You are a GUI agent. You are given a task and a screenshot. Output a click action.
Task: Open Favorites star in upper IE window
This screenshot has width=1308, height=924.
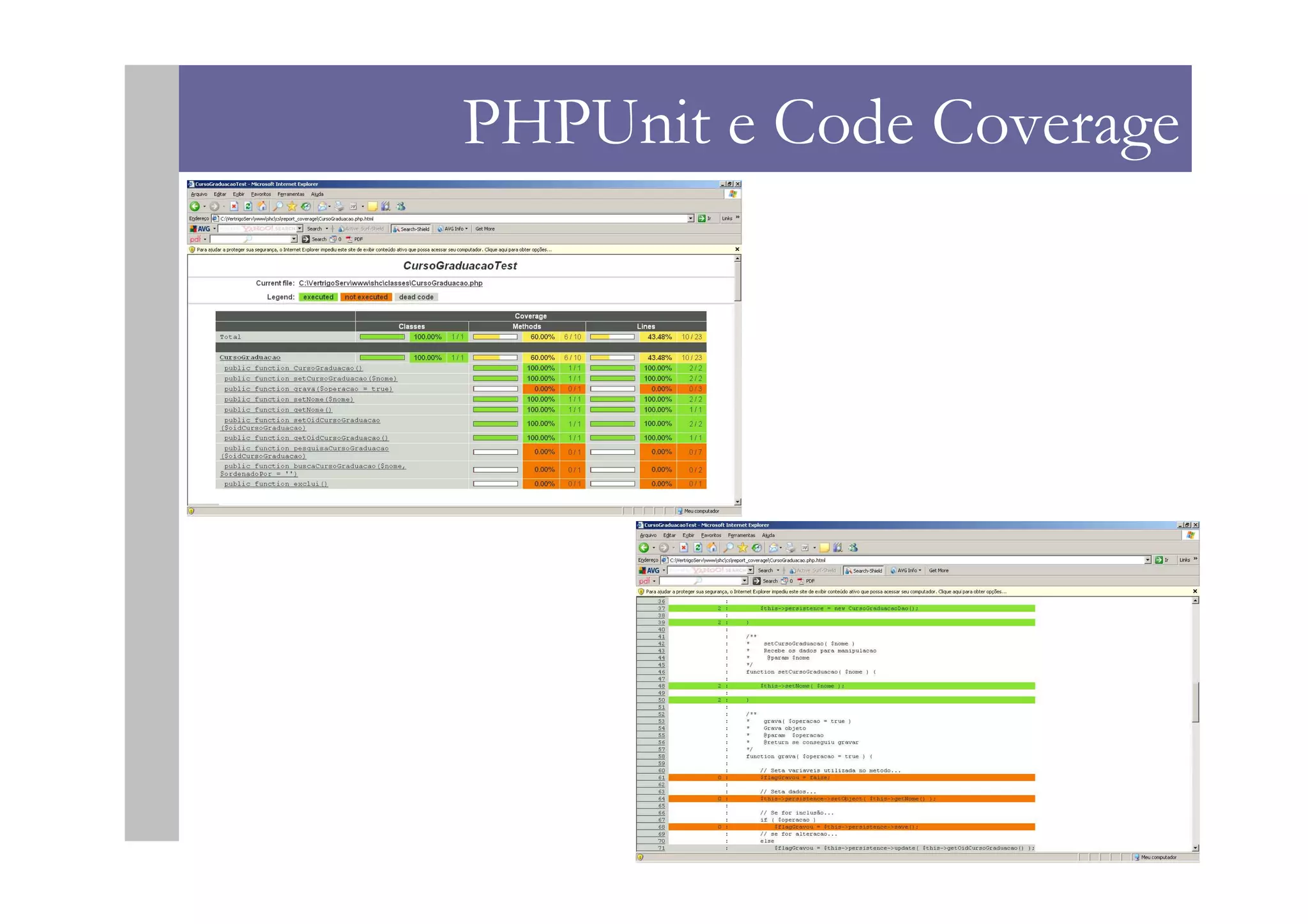pyautogui.click(x=292, y=206)
